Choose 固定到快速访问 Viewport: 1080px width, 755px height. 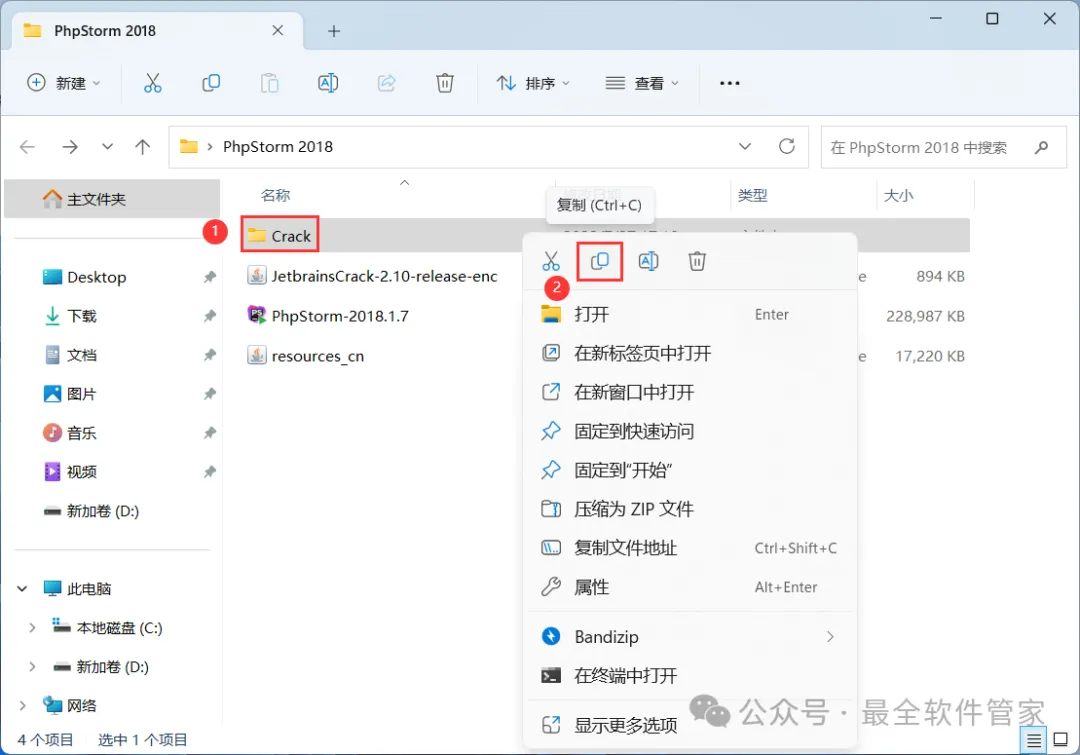coord(689,431)
